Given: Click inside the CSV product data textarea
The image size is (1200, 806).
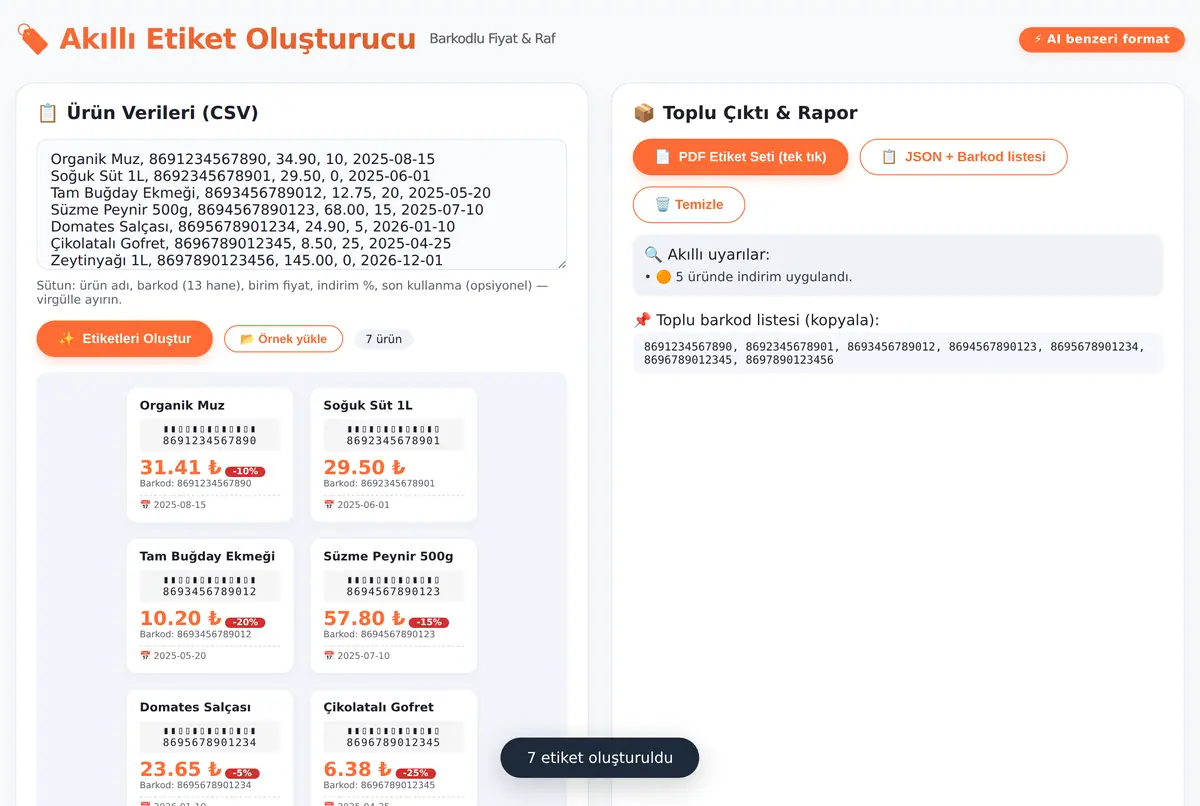Looking at the screenshot, I should point(302,204).
